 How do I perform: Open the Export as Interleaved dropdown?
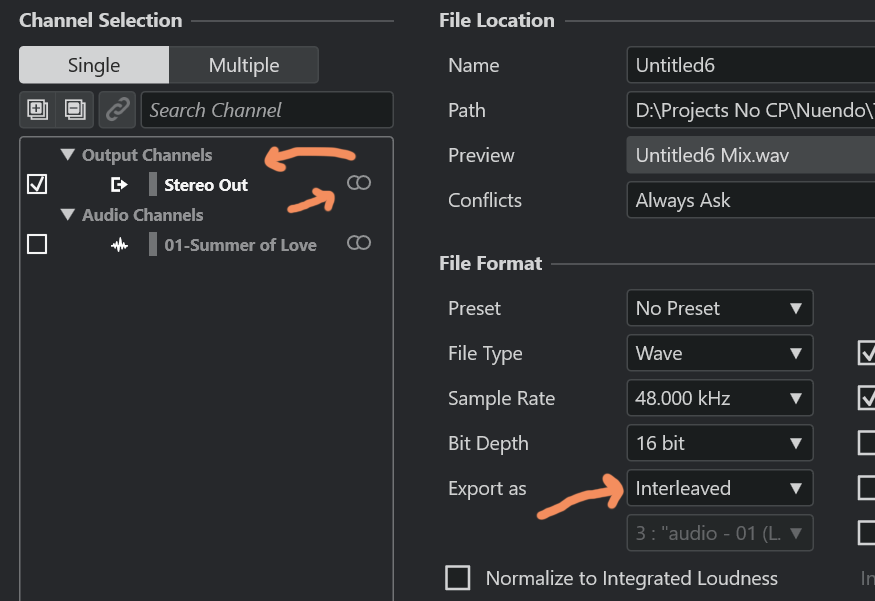[x=719, y=488]
